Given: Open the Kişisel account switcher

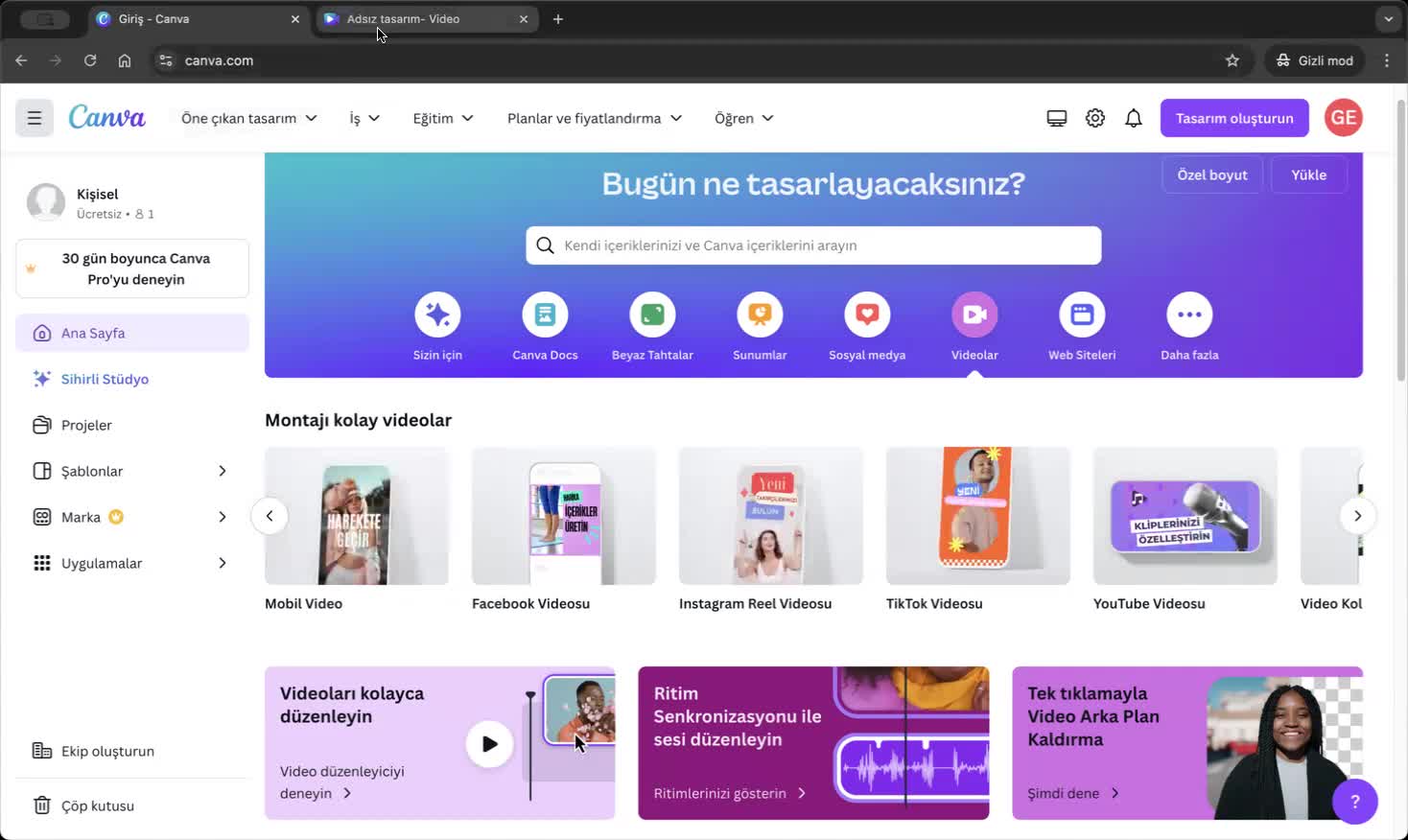Looking at the screenshot, I should click(x=132, y=203).
